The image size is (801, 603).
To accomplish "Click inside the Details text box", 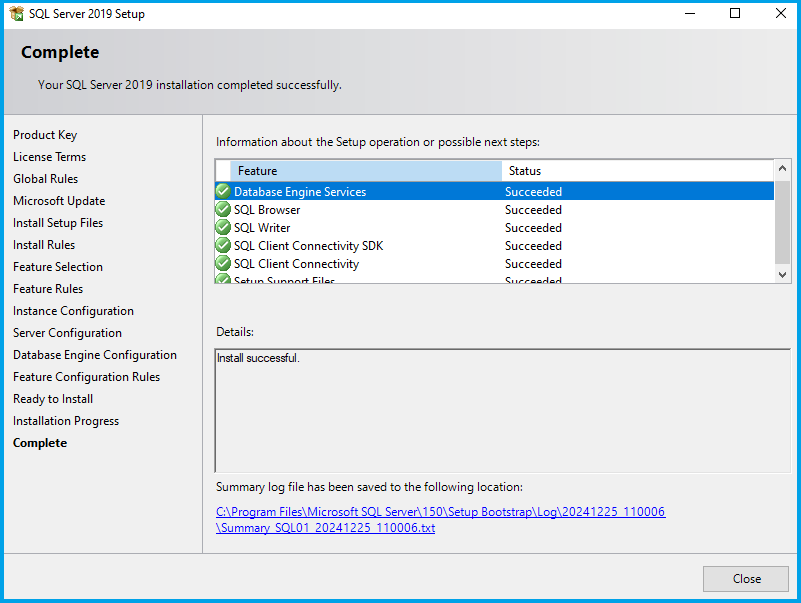I will (x=502, y=410).
